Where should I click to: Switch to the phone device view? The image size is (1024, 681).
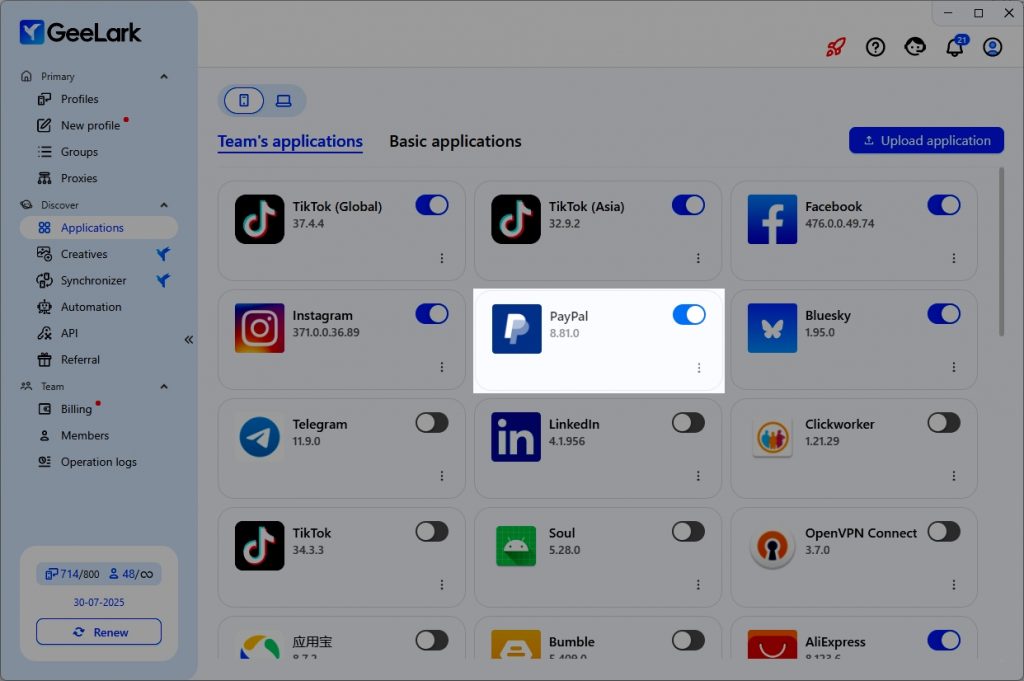click(244, 101)
